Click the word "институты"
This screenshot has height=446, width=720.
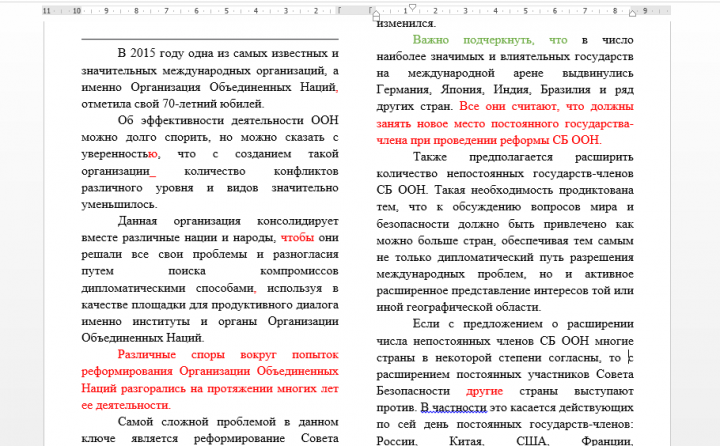161,322
